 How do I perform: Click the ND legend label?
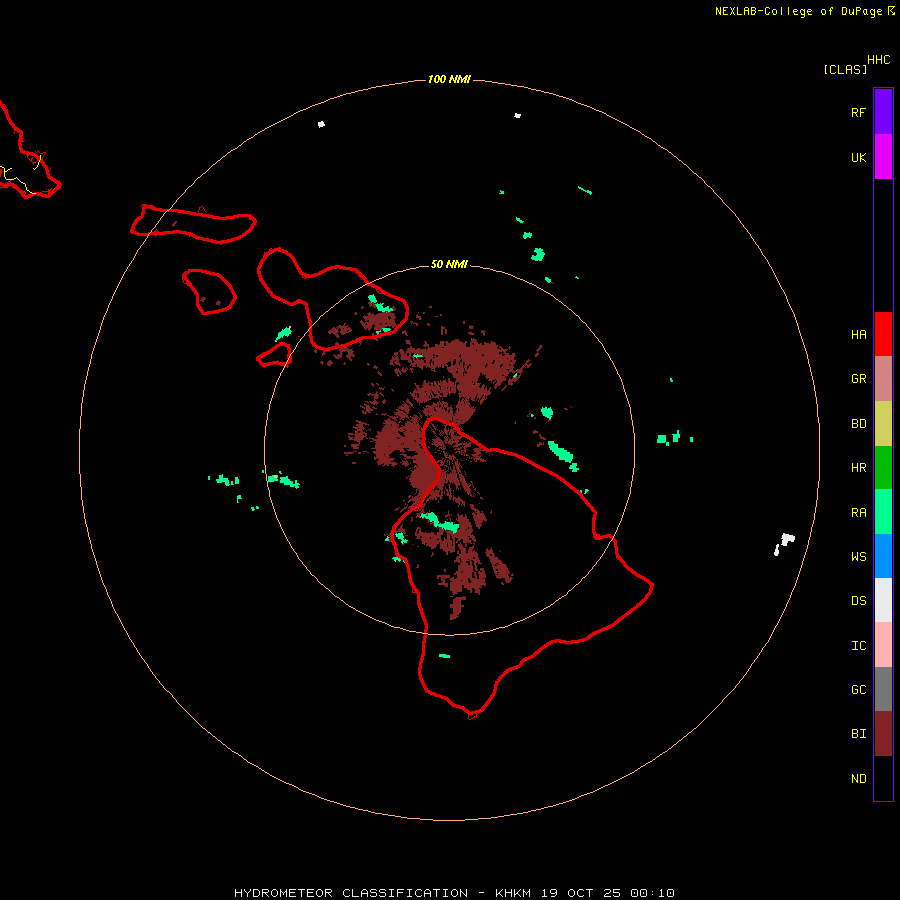tap(858, 779)
